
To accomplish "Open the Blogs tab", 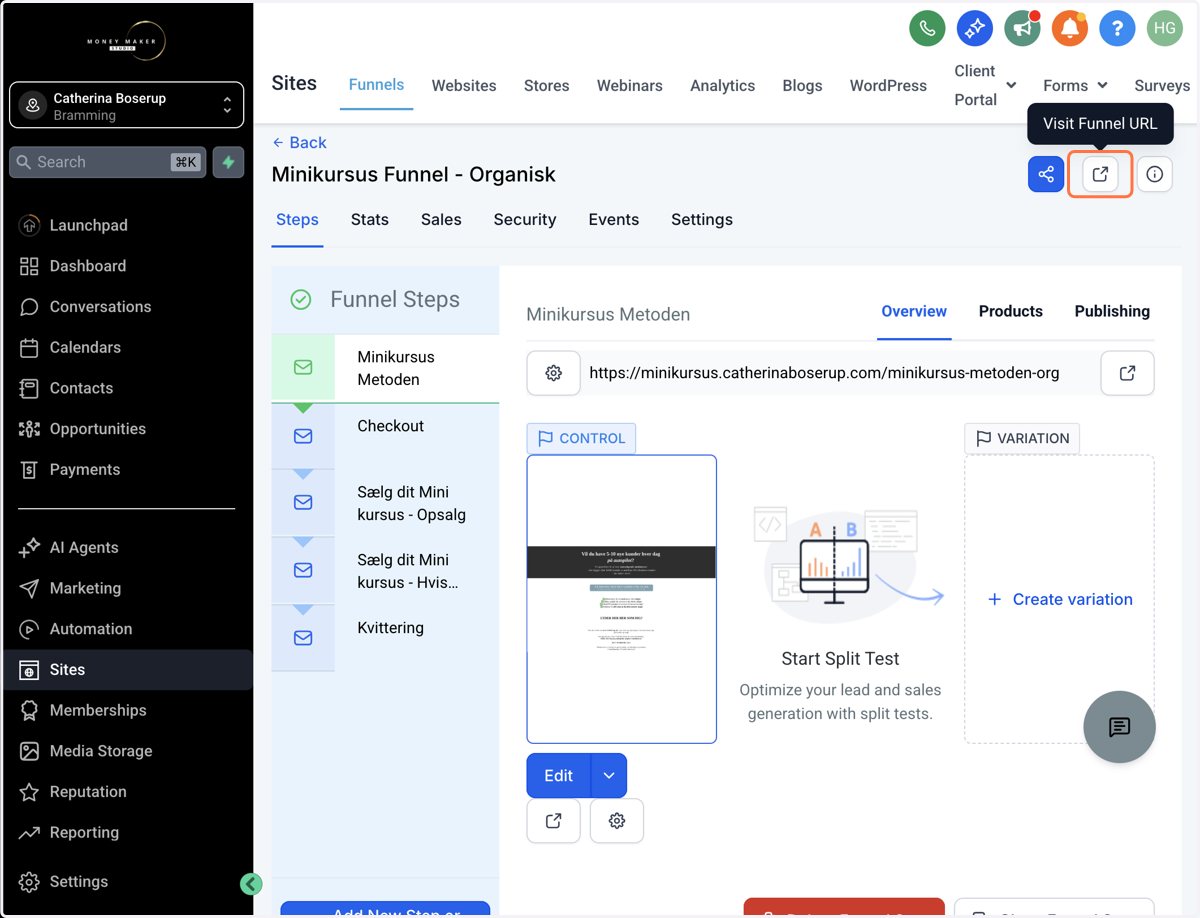I will [802, 86].
